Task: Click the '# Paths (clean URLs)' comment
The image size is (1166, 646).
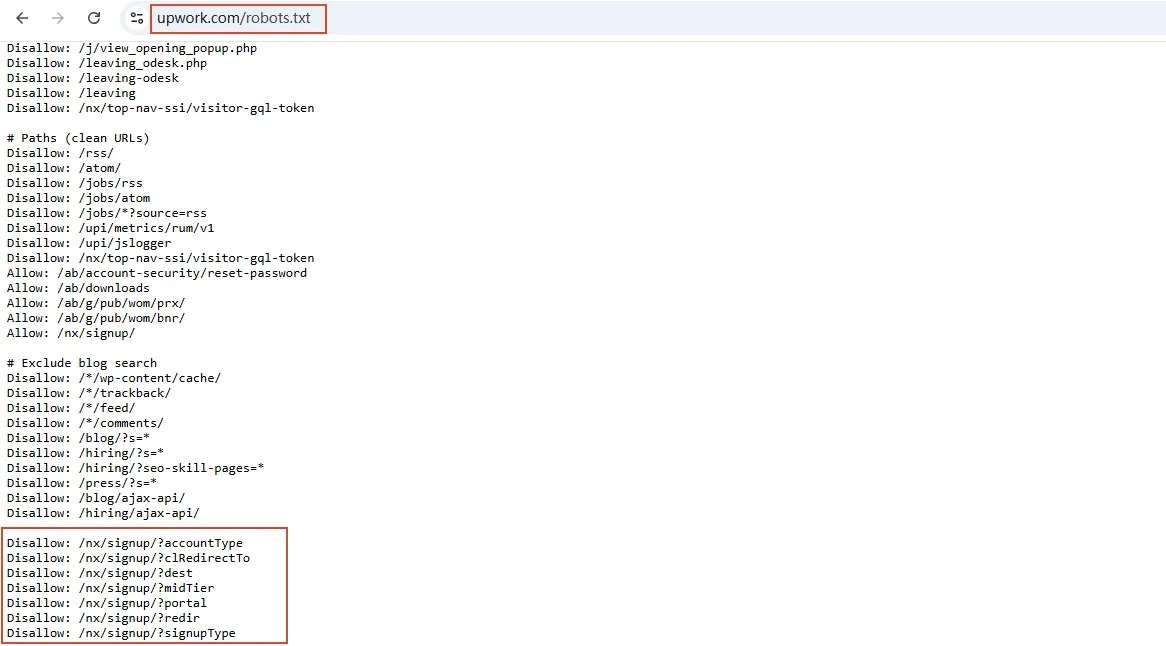Action: point(78,138)
